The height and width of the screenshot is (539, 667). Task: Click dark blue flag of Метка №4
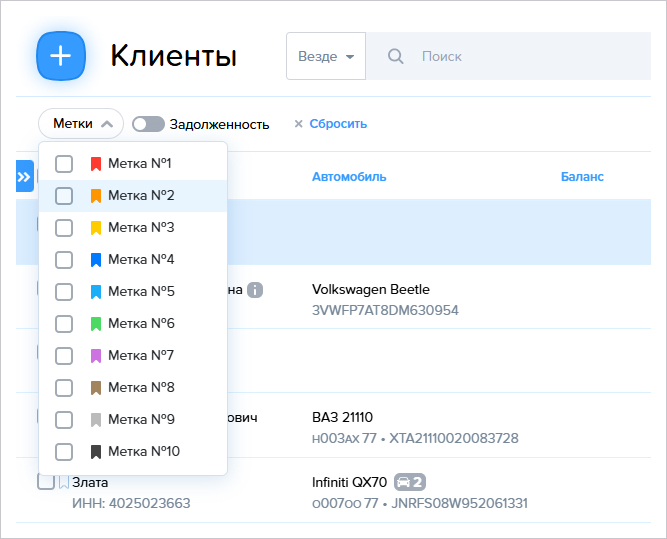pyautogui.click(x=96, y=260)
